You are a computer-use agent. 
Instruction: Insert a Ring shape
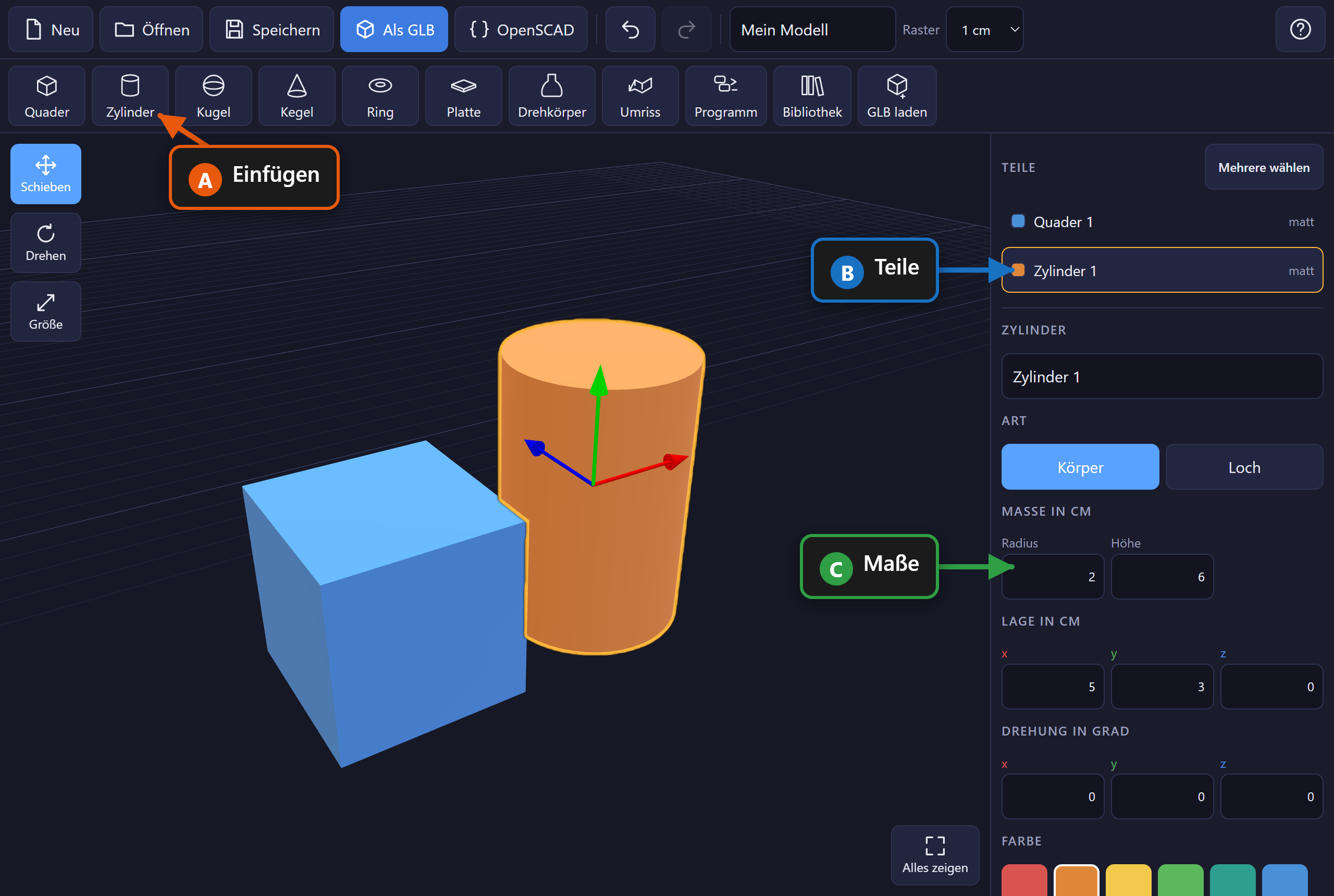click(380, 96)
